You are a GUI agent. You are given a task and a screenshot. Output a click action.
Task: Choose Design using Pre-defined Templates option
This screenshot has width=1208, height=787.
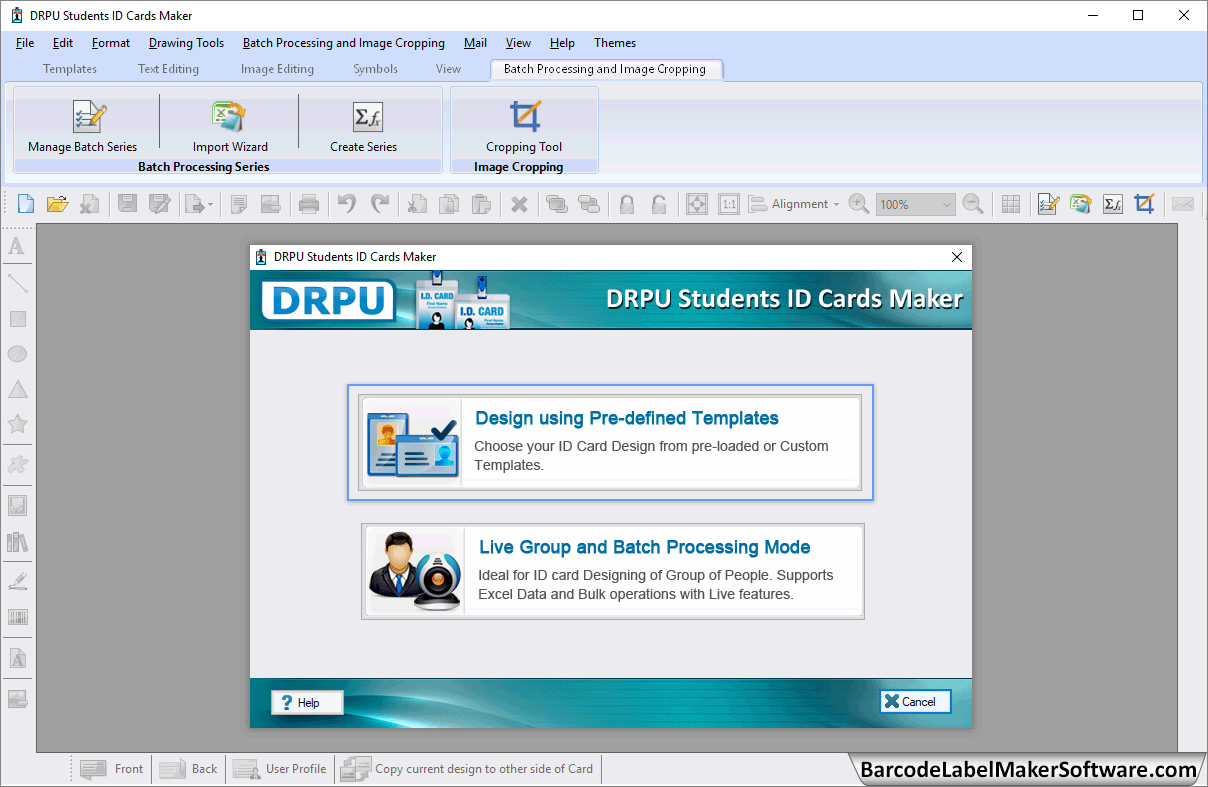pos(611,442)
